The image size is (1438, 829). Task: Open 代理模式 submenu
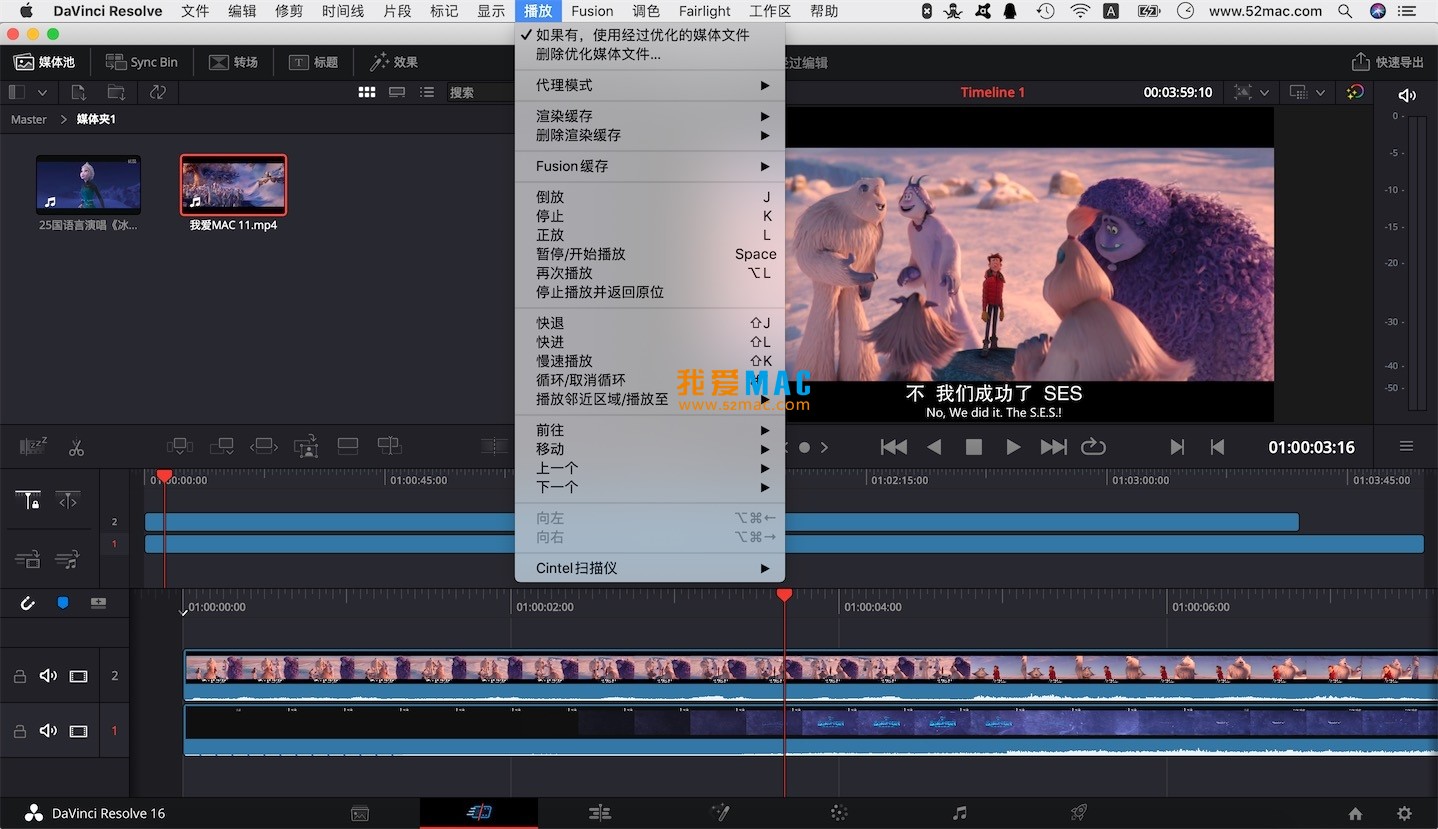[x=650, y=85]
